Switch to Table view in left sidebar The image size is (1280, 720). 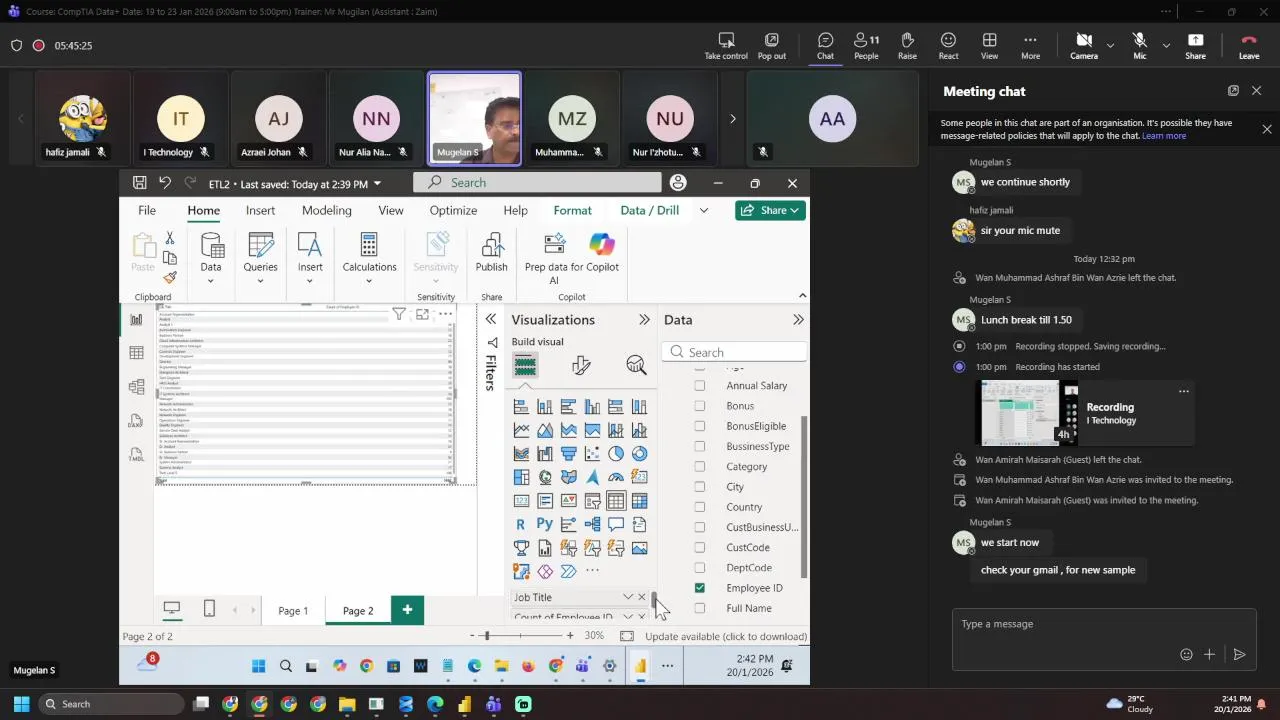pos(136,353)
